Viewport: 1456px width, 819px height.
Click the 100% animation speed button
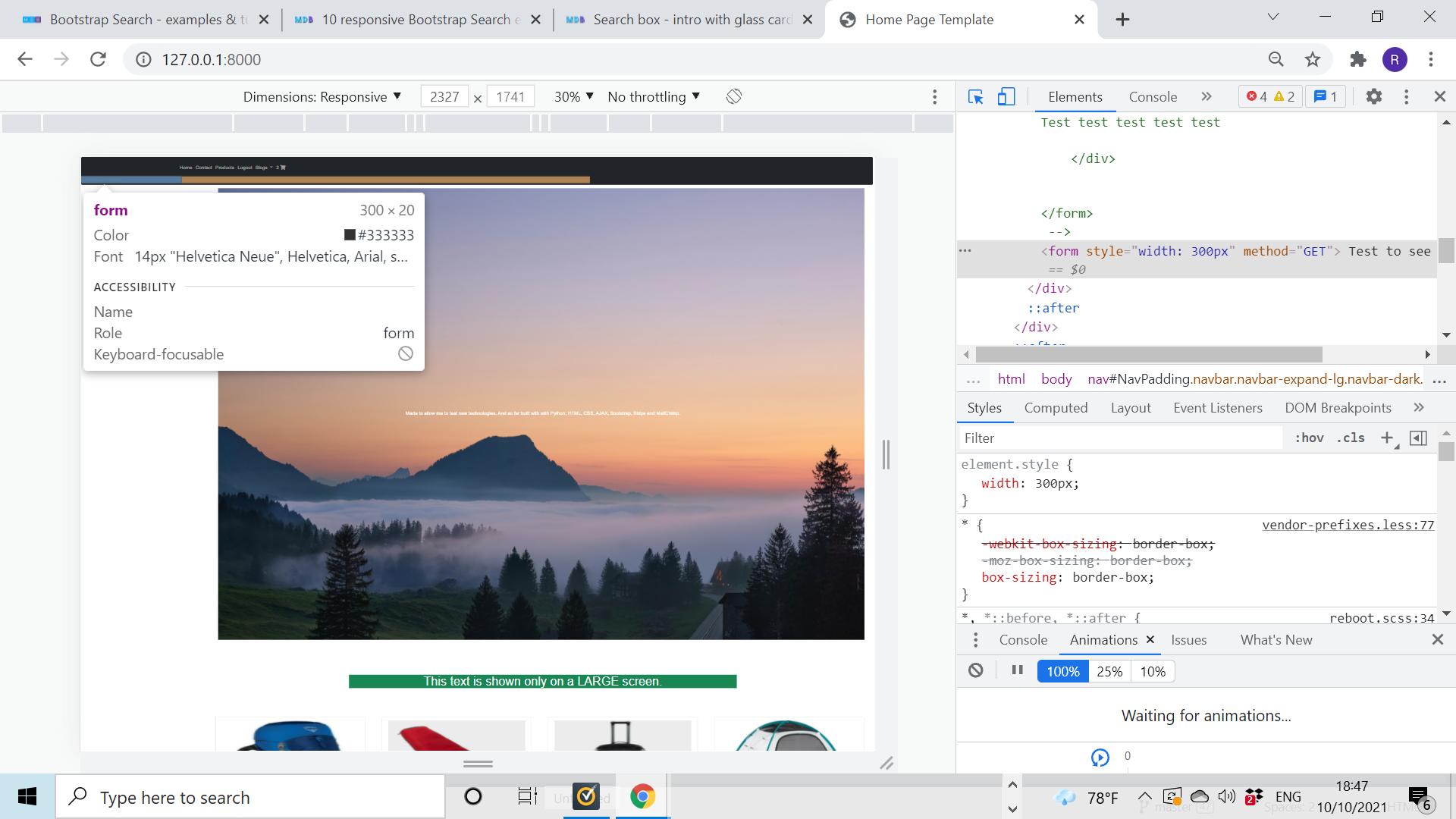pyautogui.click(x=1062, y=671)
